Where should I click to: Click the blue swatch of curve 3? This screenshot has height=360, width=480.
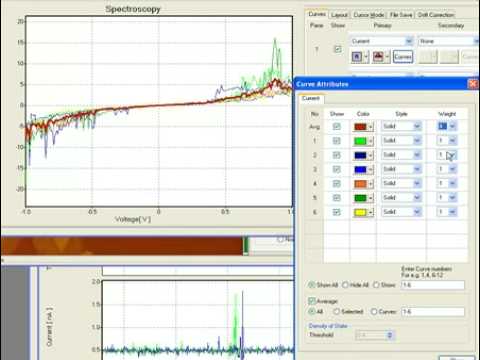(x=360, y=170)
